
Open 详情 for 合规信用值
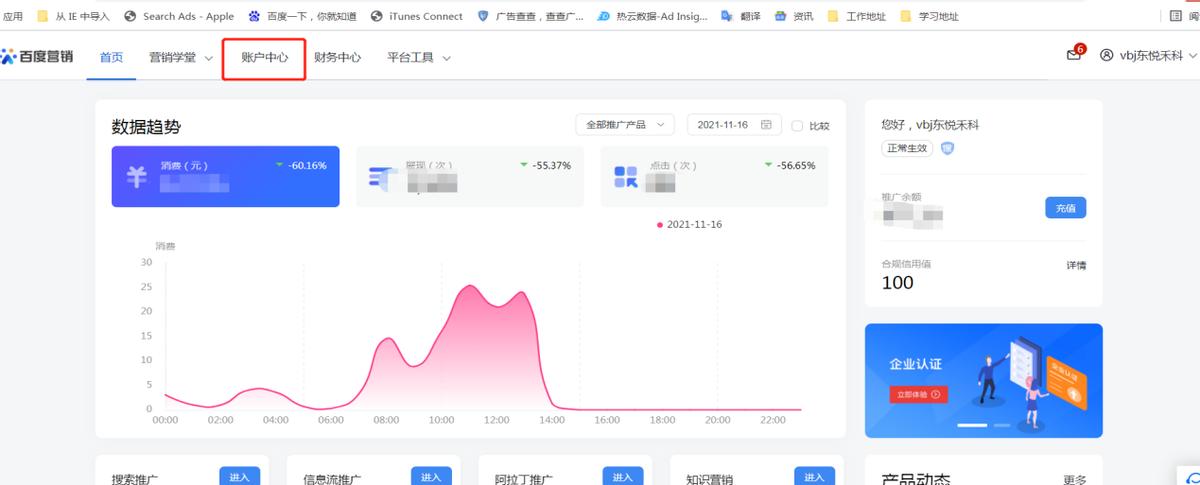pos(1076,265)
